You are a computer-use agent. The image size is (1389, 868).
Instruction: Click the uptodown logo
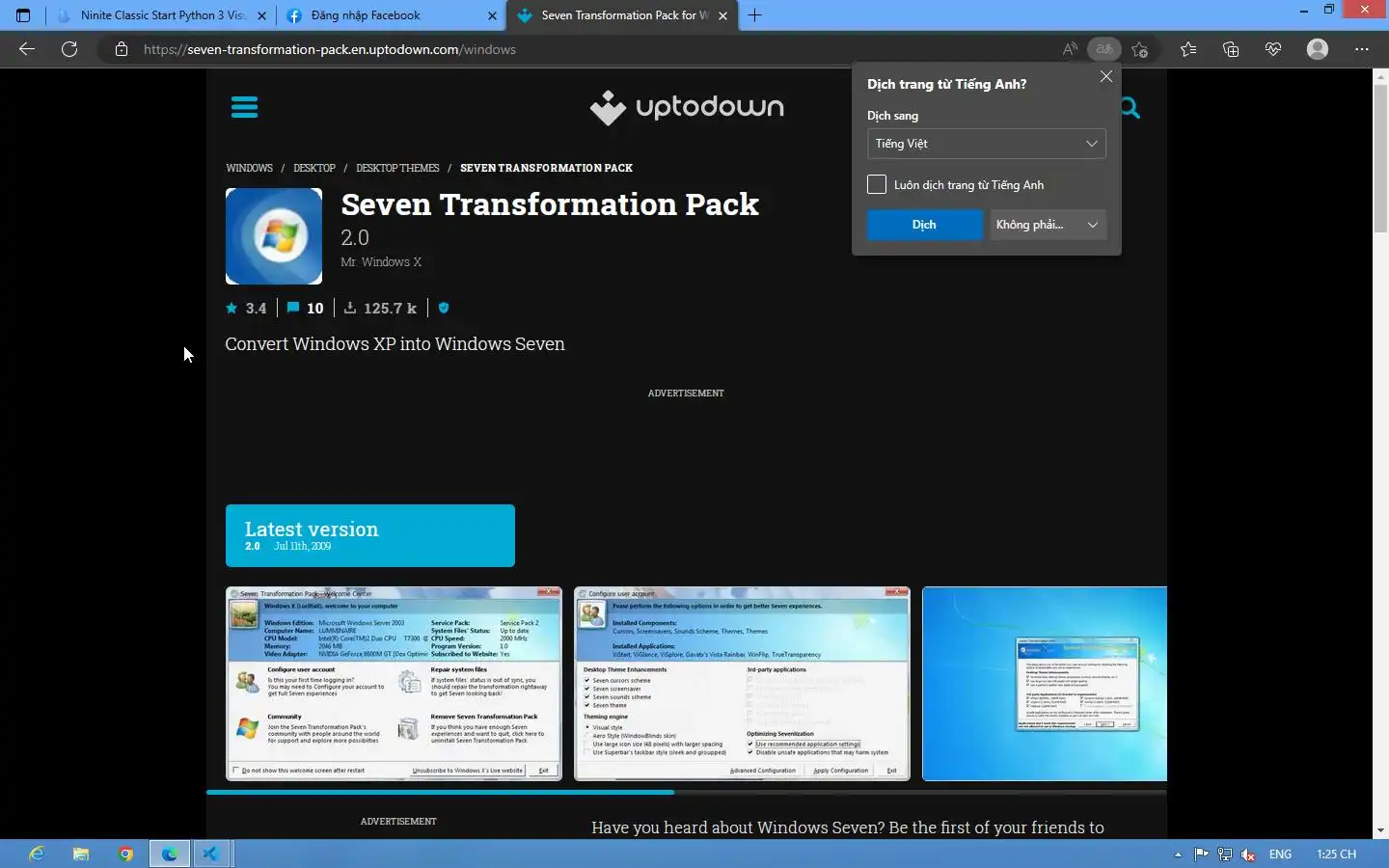[x=687, y=107]
